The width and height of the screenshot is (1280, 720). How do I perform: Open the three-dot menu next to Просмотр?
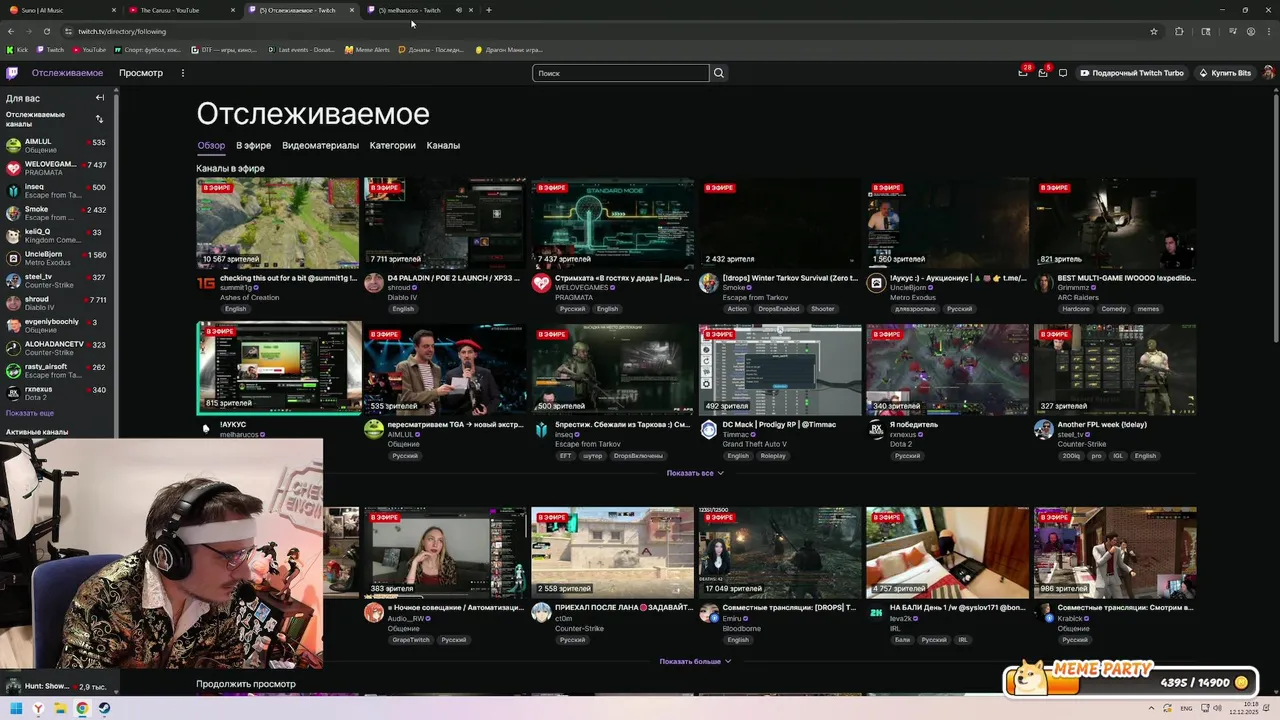(x=183, y=73)
